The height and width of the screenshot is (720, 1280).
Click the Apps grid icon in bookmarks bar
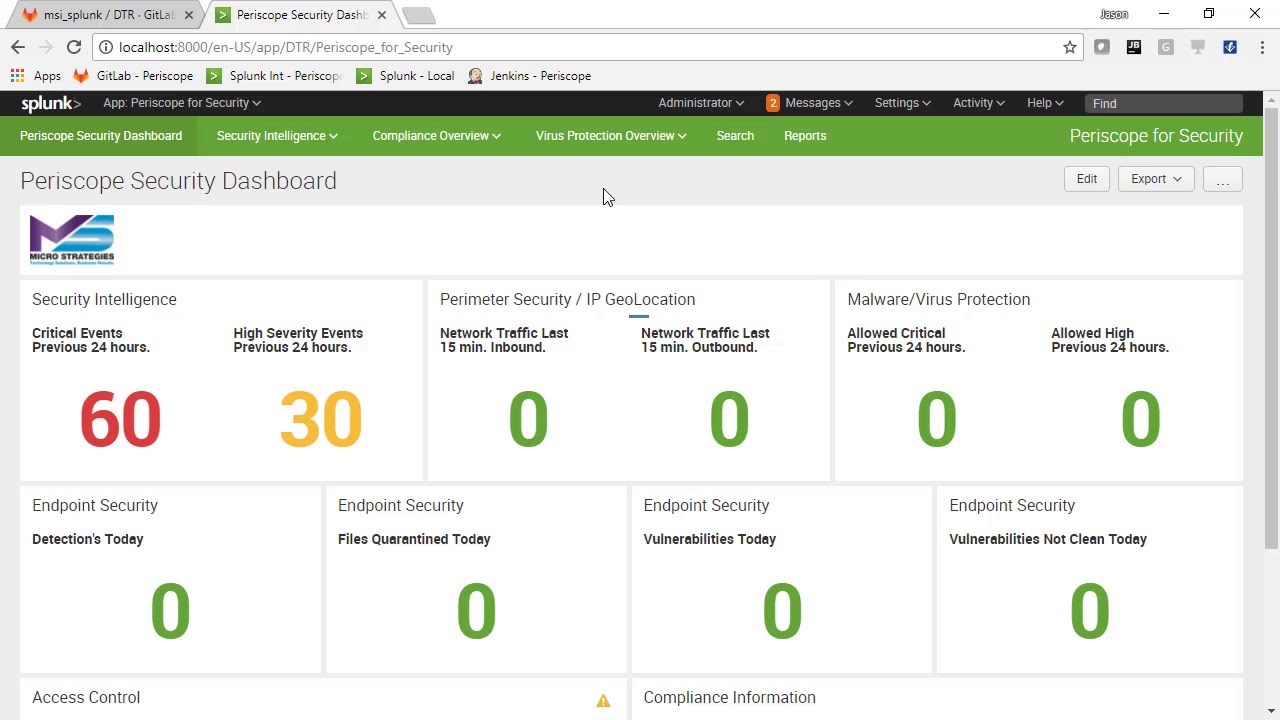point(18,76)
